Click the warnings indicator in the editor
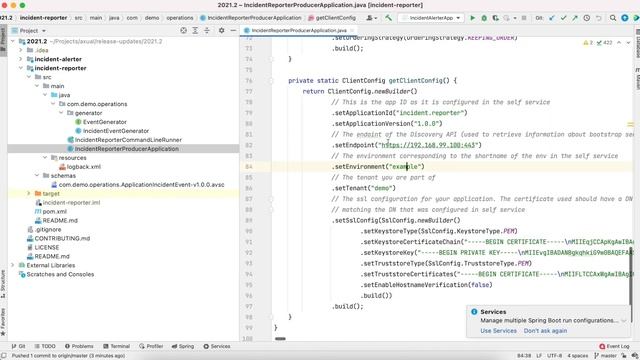640x360 pixels. point(588,42)
